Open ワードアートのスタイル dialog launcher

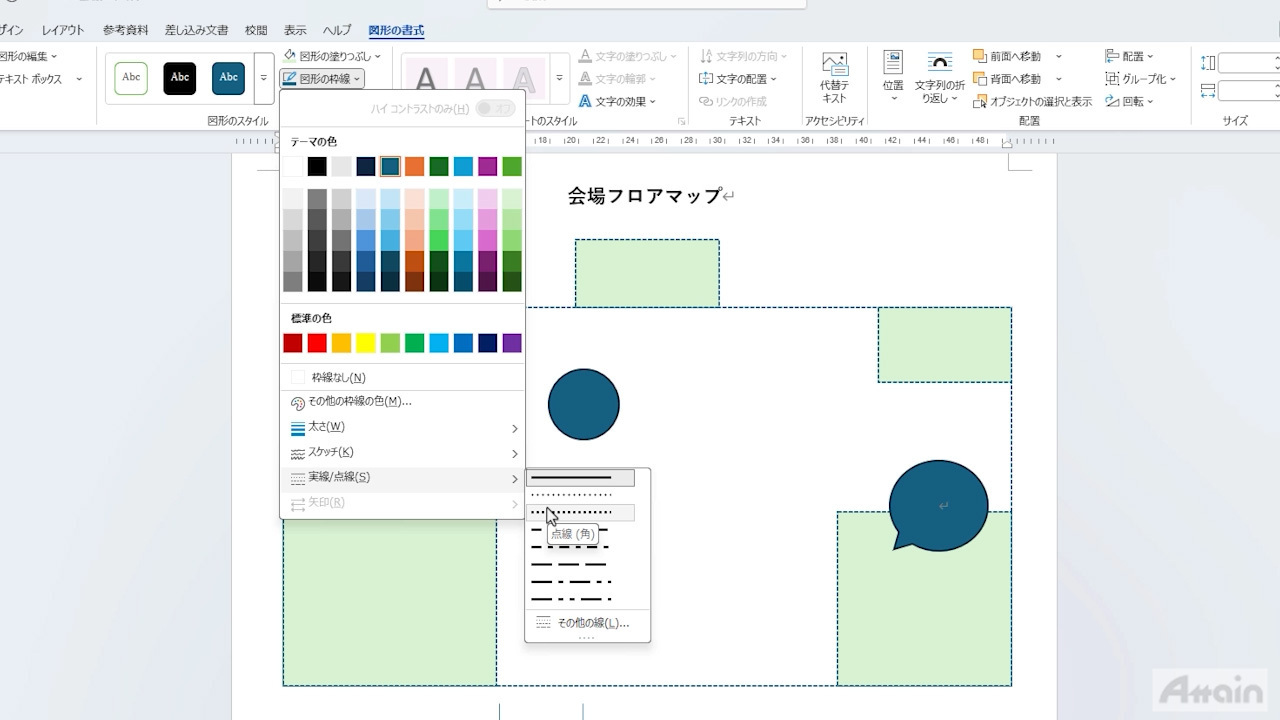(x=681, y=121)
